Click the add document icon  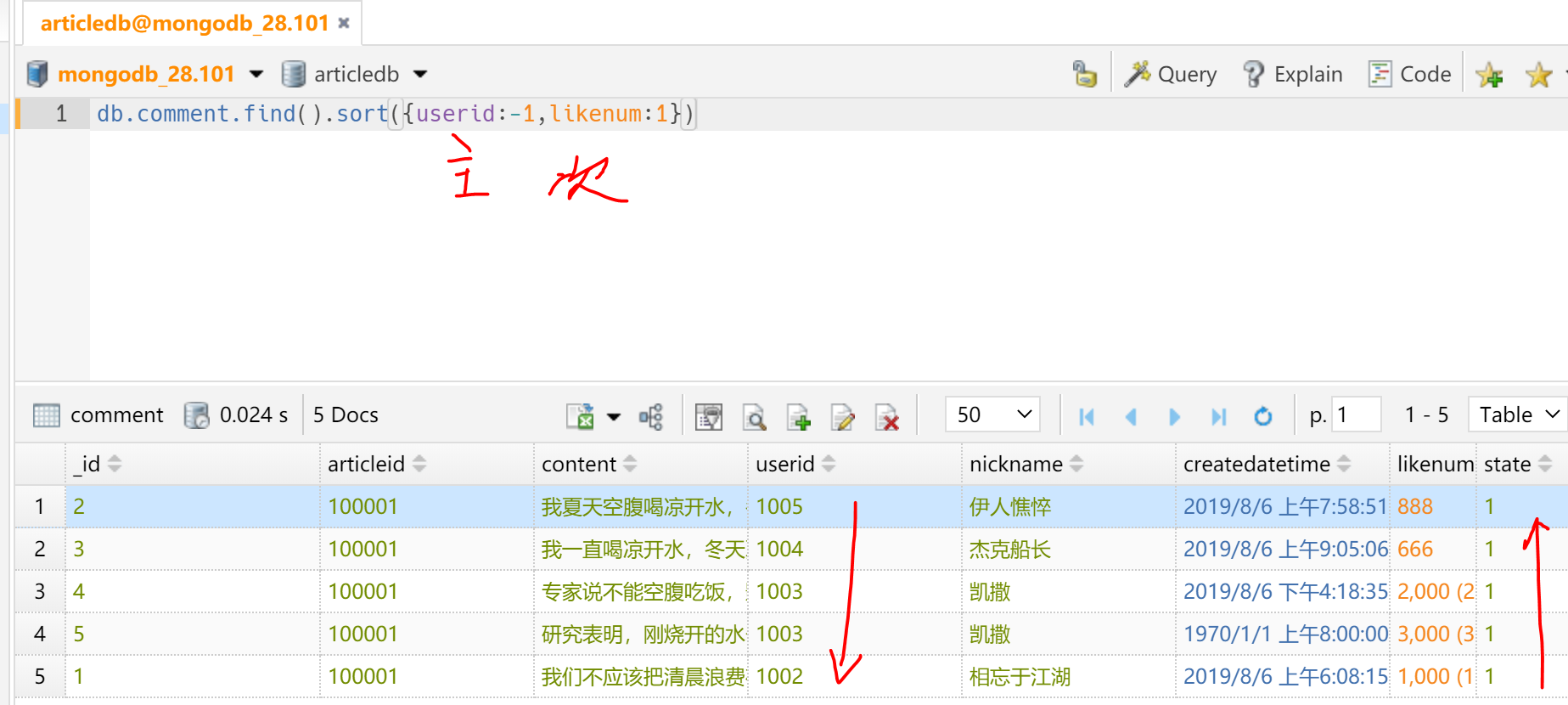click(x=798, y=416)
